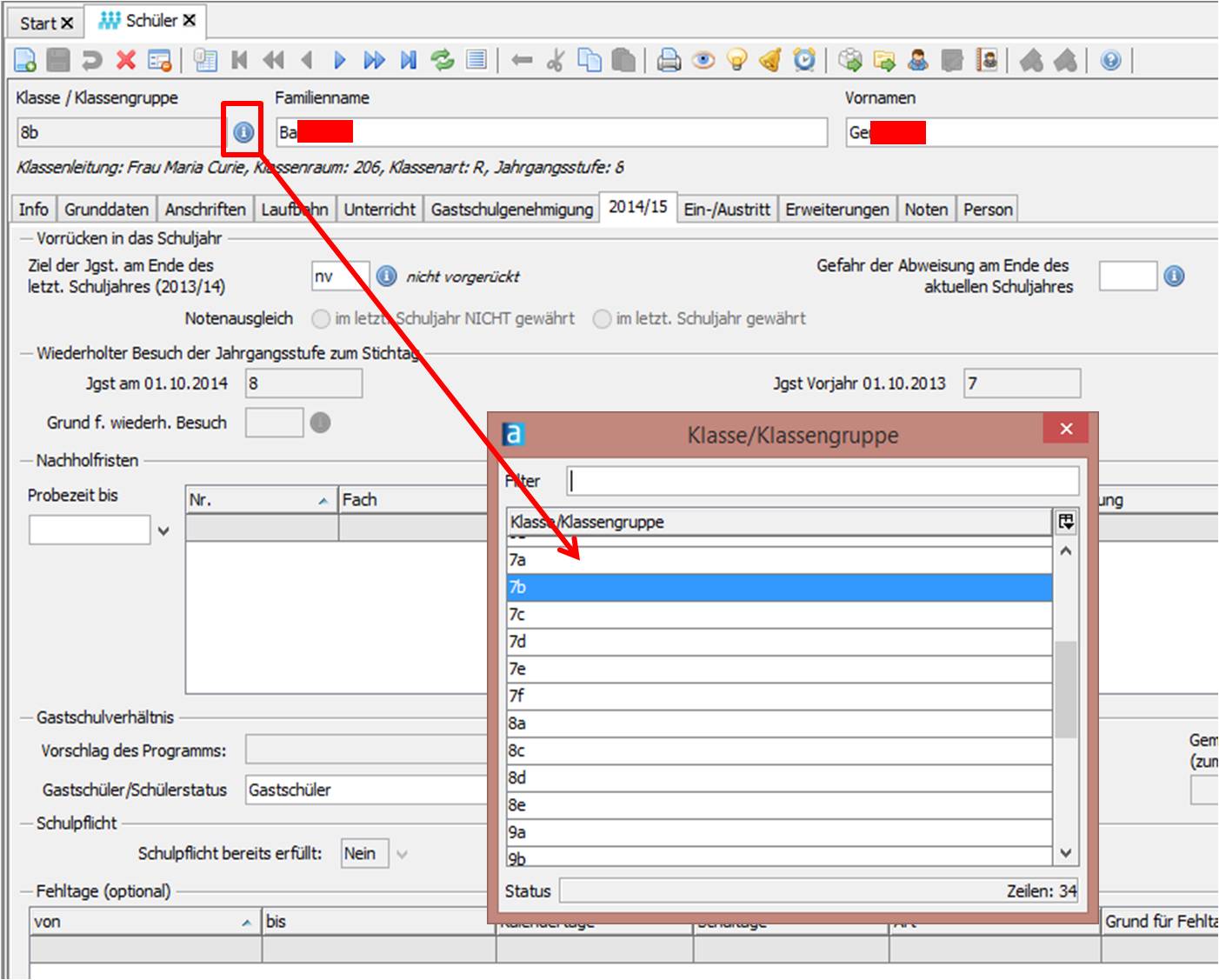Screen dimensions: 1219x980
Task: Refresh data with green arrows icon
Action: point(443,60)
